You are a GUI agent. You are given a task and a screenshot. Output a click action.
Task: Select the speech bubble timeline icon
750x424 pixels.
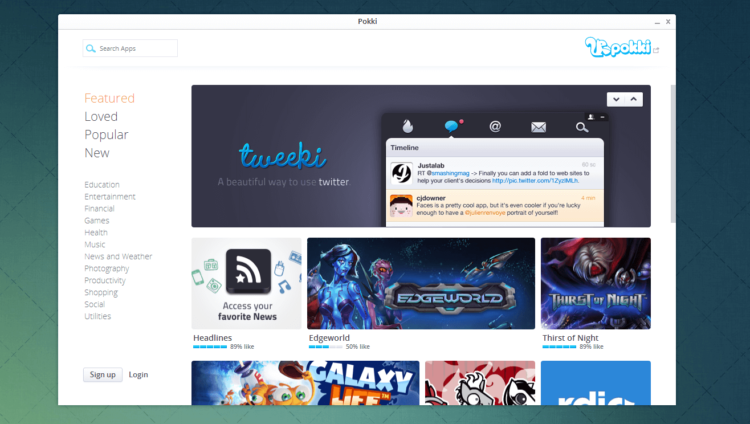[451, 126]
